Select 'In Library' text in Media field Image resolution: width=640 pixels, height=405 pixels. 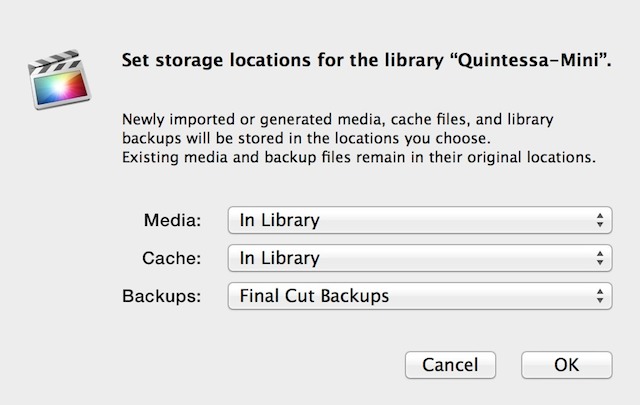pyautogui.click(x=280, y=220)
